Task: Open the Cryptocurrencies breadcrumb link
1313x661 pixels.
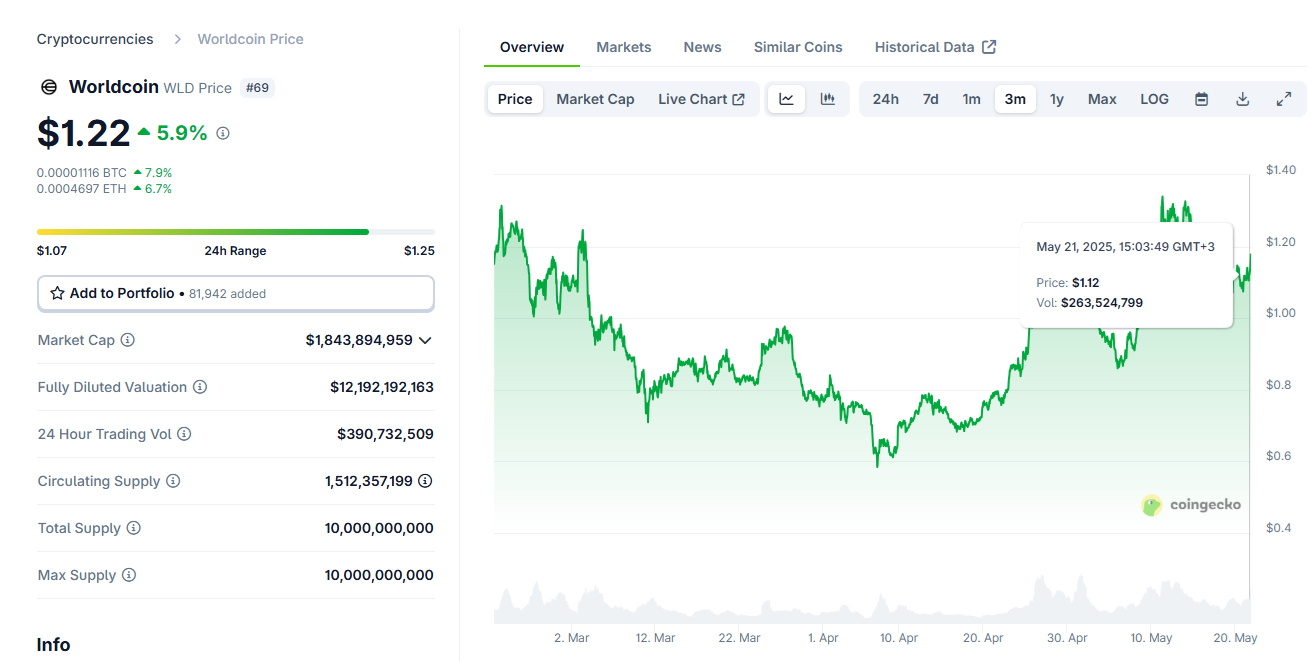Action: point(95,39)
